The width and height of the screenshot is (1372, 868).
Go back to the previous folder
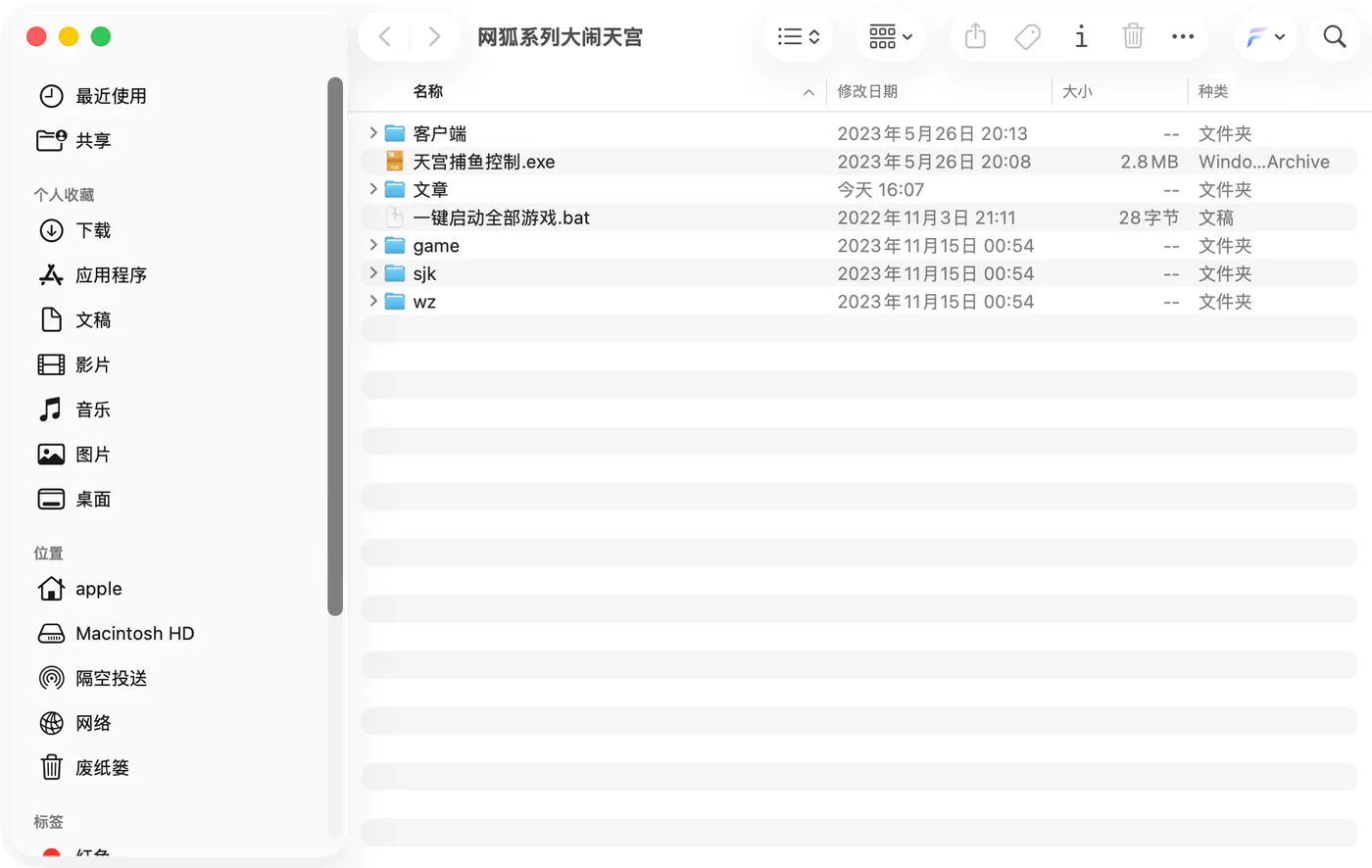click(384, 37)
